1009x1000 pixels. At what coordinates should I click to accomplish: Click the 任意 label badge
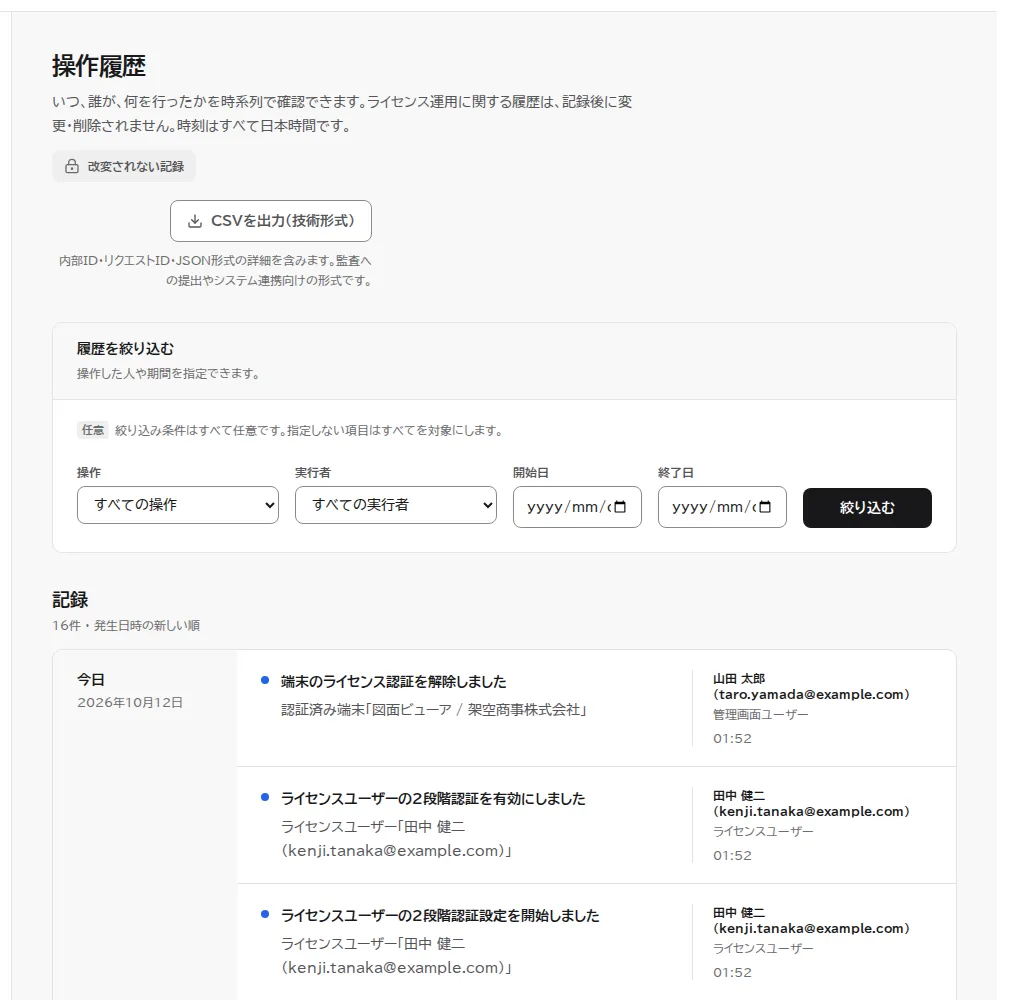[93, 431]
